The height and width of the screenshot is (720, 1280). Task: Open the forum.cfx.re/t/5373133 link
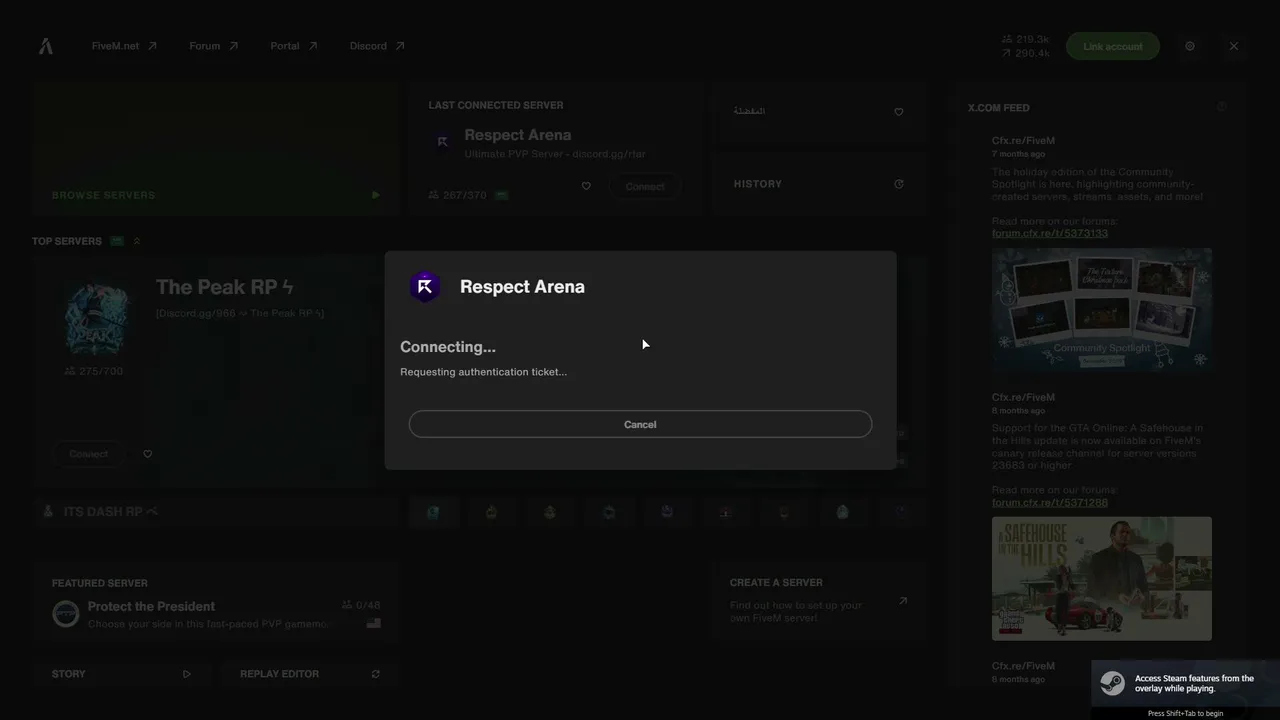[1050, 234]
